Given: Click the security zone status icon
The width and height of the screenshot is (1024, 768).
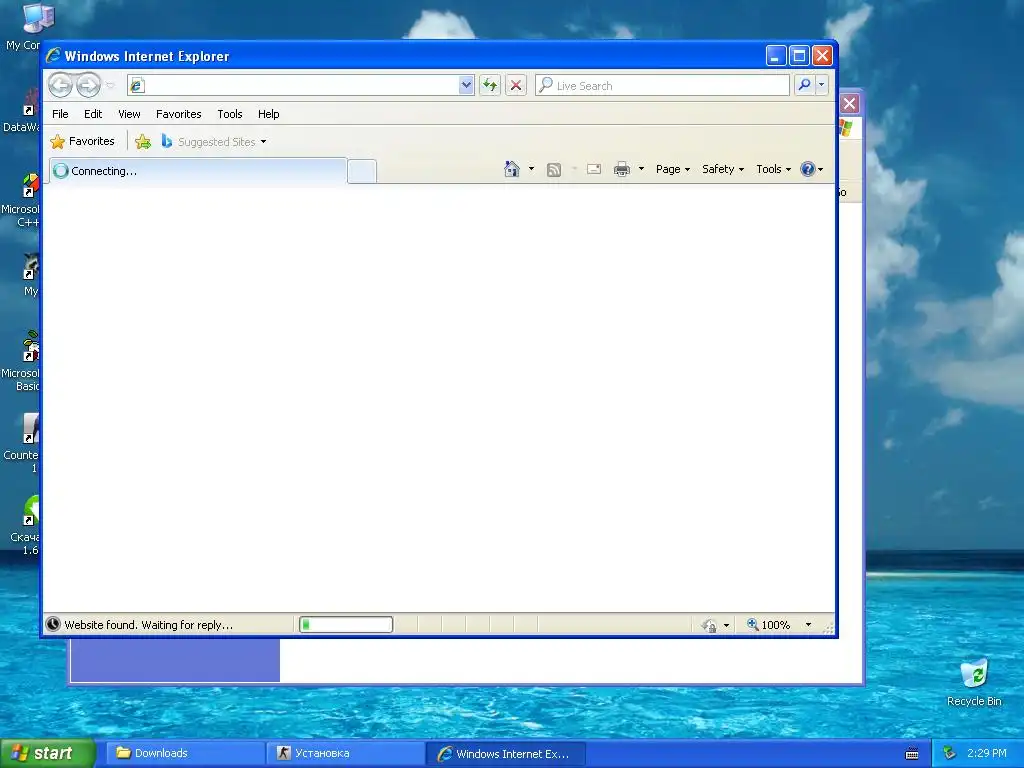Looking at the screenshot, I should 709,625.
